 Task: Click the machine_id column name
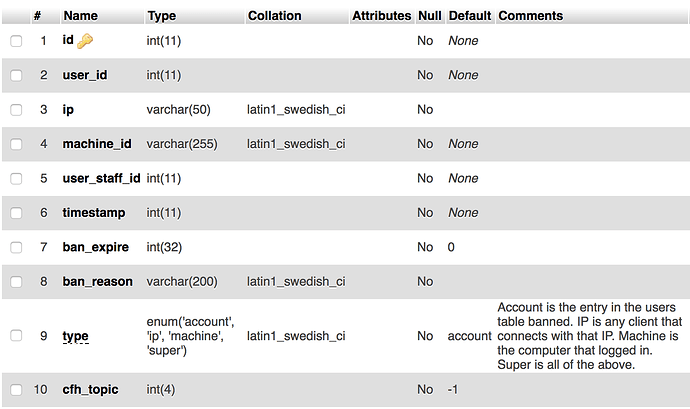tap(97, 144)
